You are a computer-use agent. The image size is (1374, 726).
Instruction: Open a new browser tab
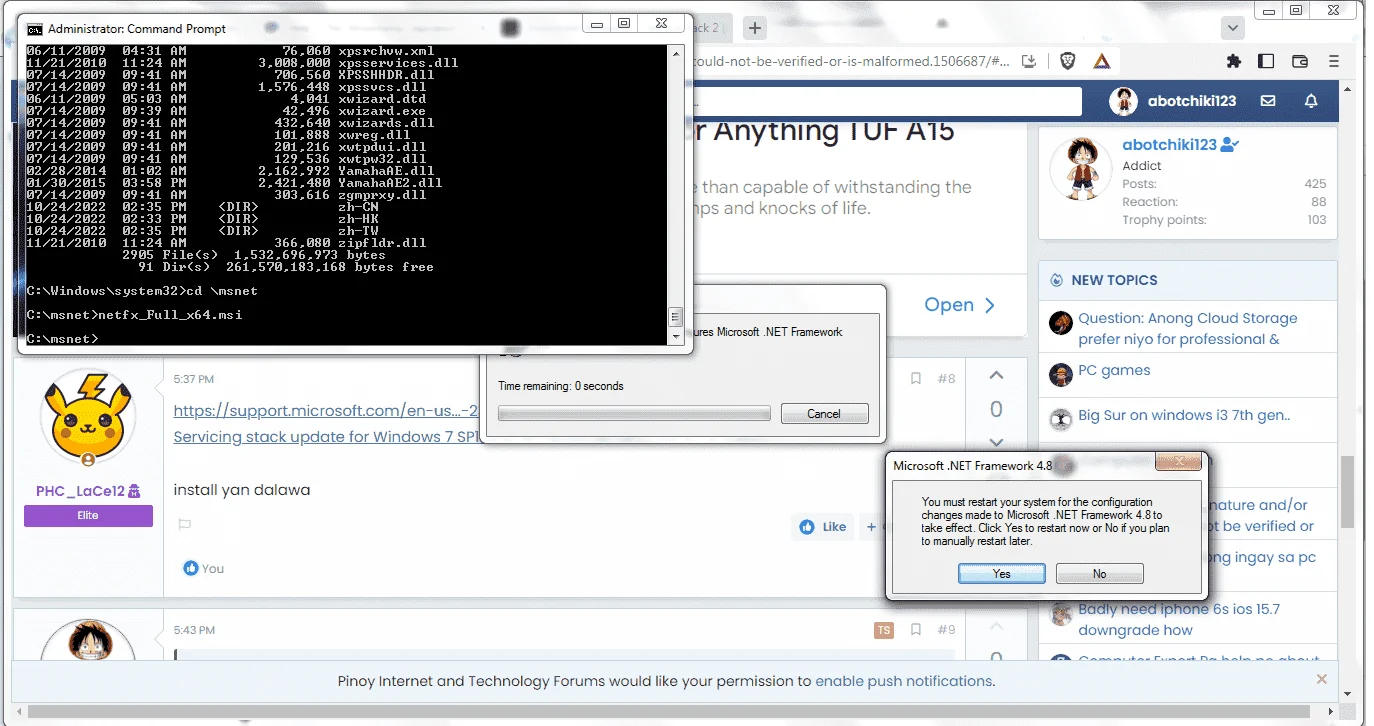tap(755, 28)
